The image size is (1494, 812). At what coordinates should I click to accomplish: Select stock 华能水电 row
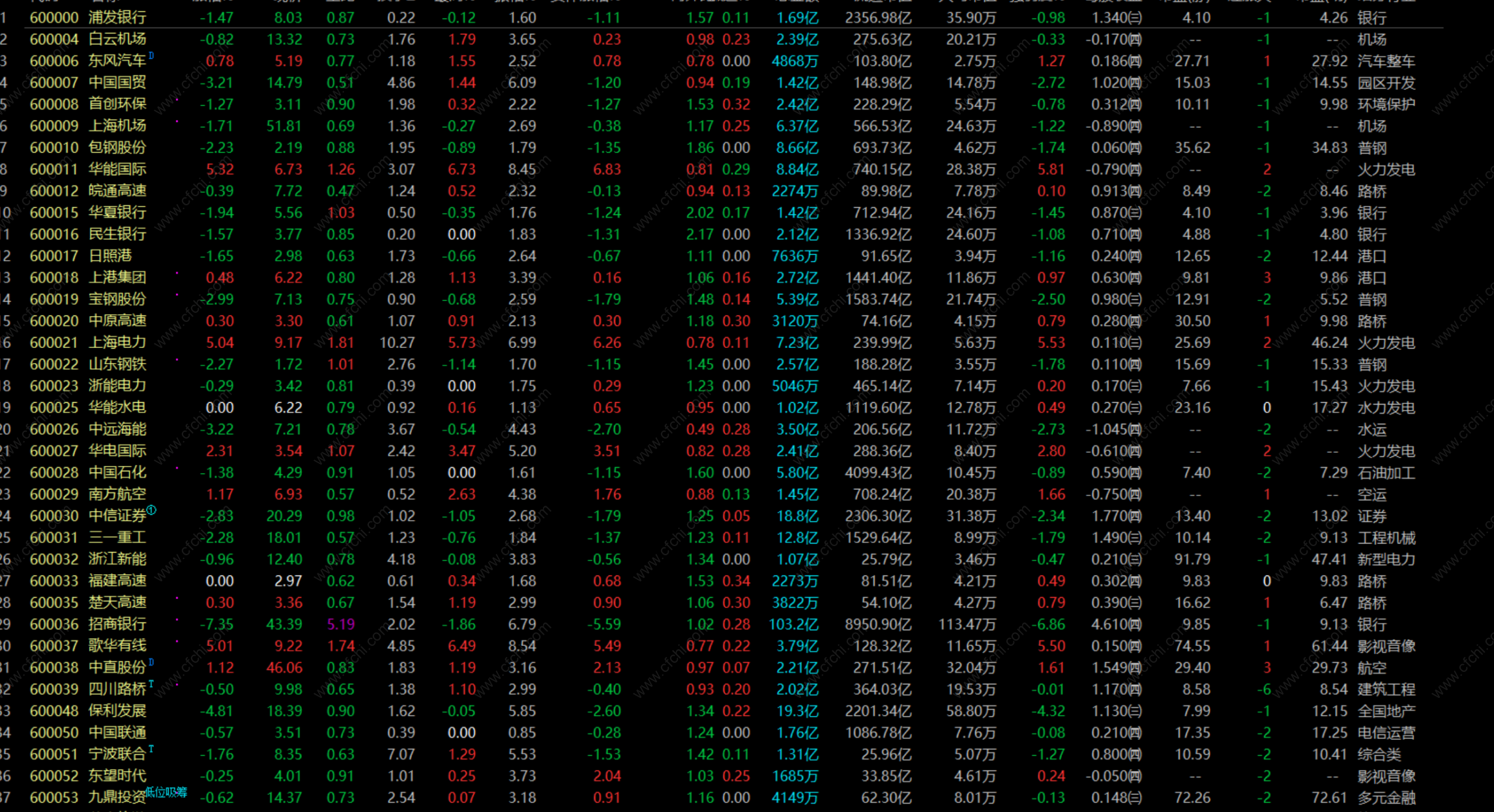coord(117,408)
